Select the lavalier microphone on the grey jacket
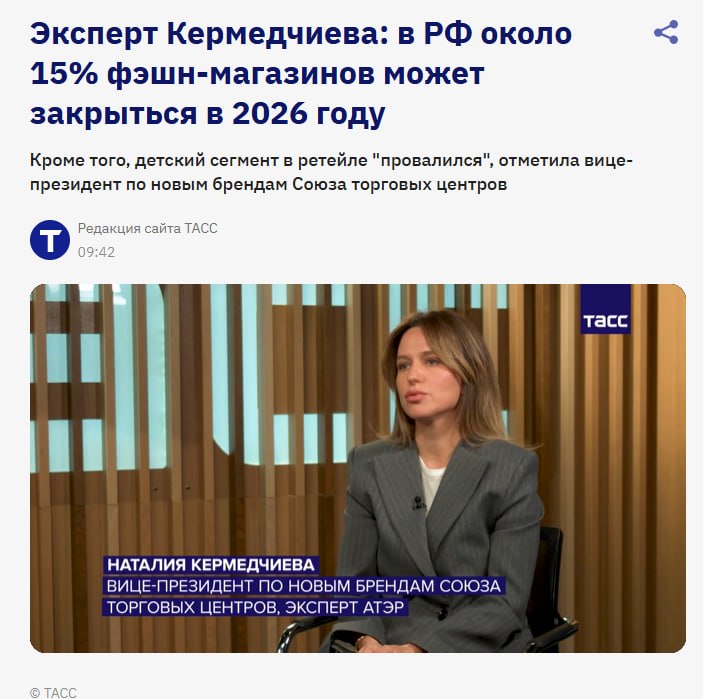The image size is (703, 699). [x=418, y=503]
